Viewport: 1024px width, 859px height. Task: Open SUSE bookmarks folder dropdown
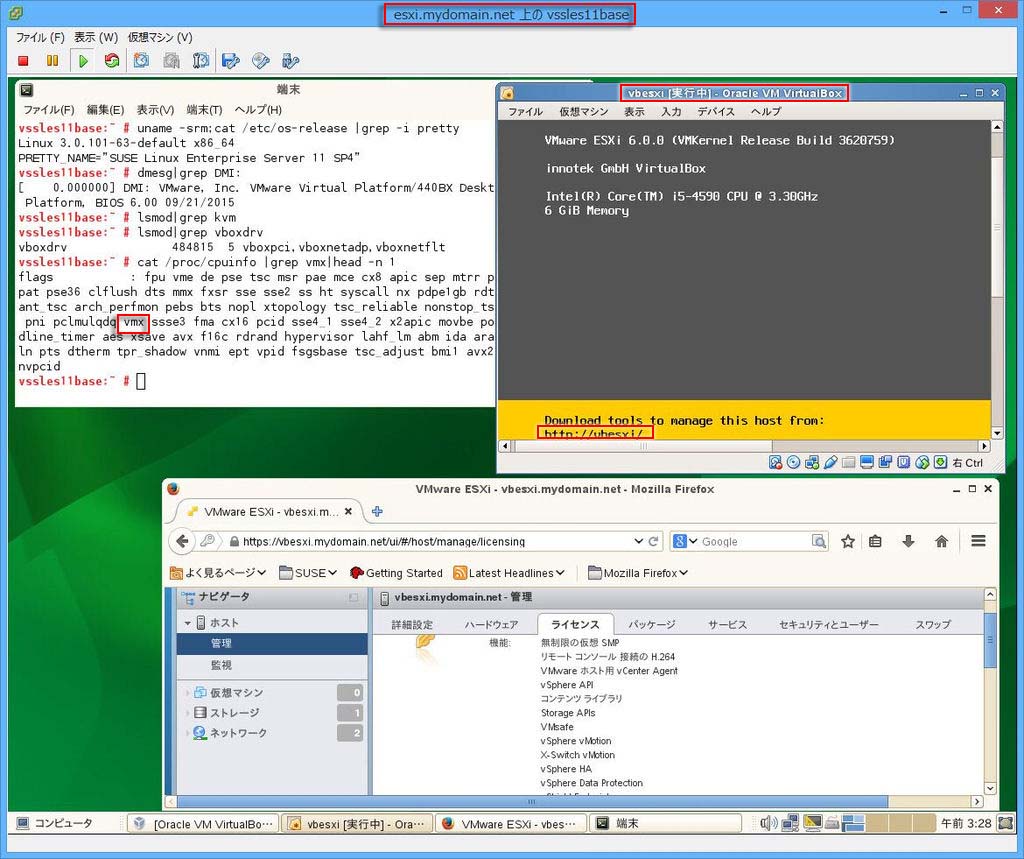pyautogui.click(x=308, y=573)
